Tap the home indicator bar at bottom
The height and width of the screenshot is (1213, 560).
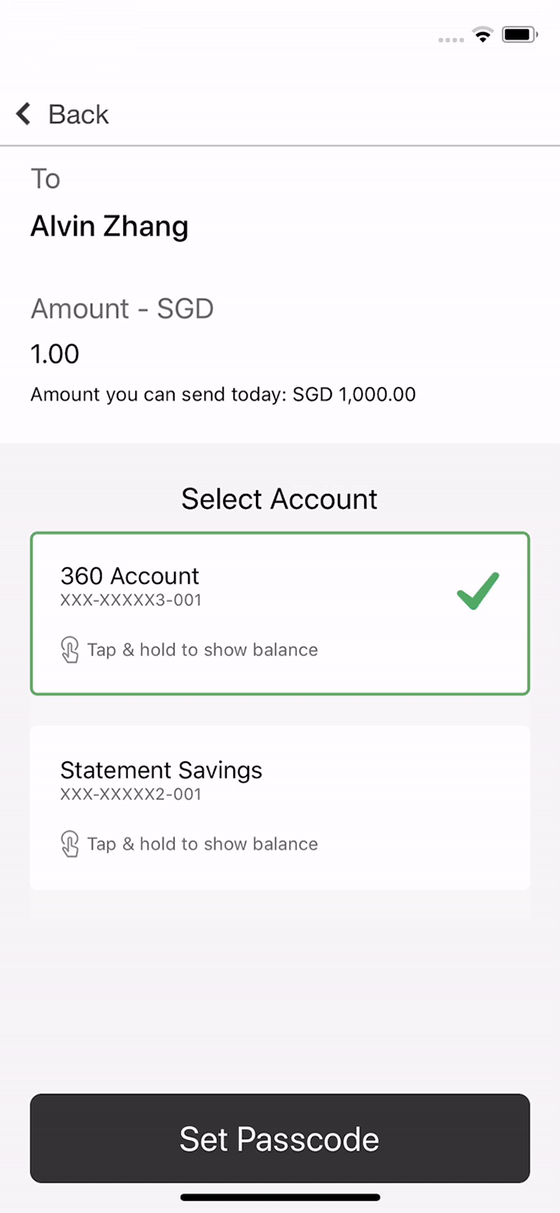coord(280,1197)
